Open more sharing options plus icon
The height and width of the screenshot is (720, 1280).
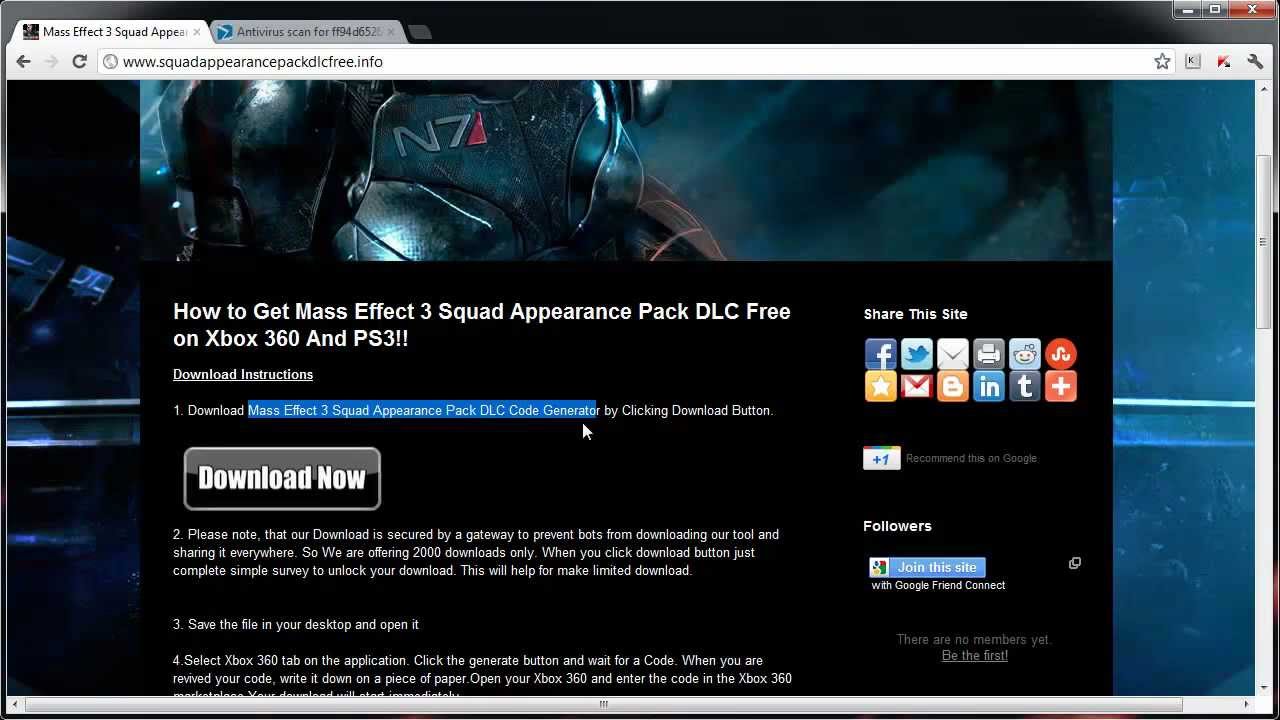1061,386
